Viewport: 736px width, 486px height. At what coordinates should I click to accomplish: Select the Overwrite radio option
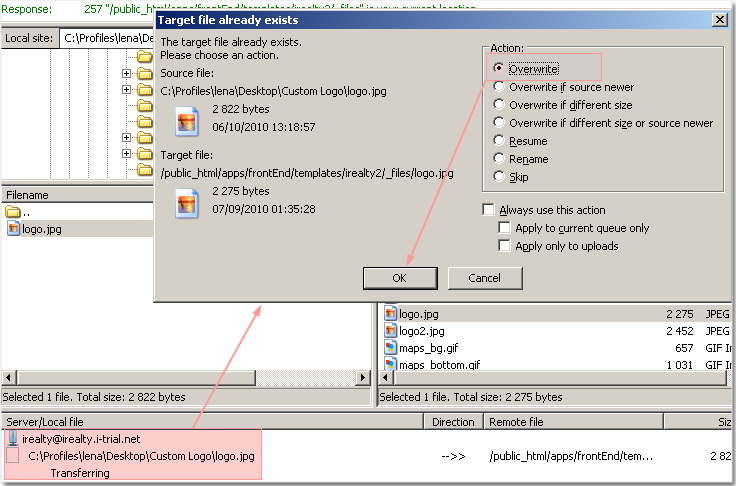coord(498,69)
